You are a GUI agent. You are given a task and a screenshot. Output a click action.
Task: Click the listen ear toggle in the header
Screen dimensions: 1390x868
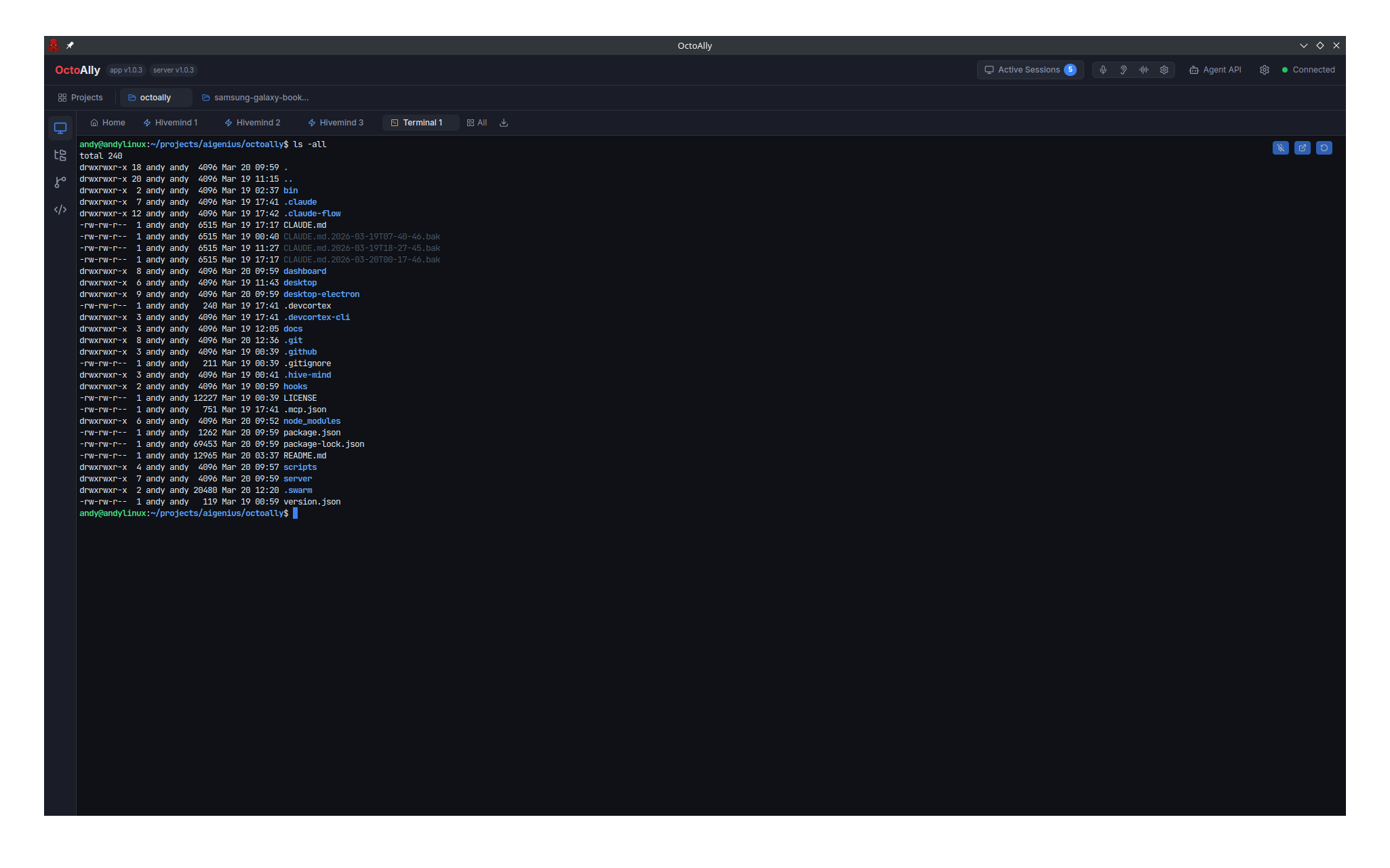click(x=1124, y=69)
